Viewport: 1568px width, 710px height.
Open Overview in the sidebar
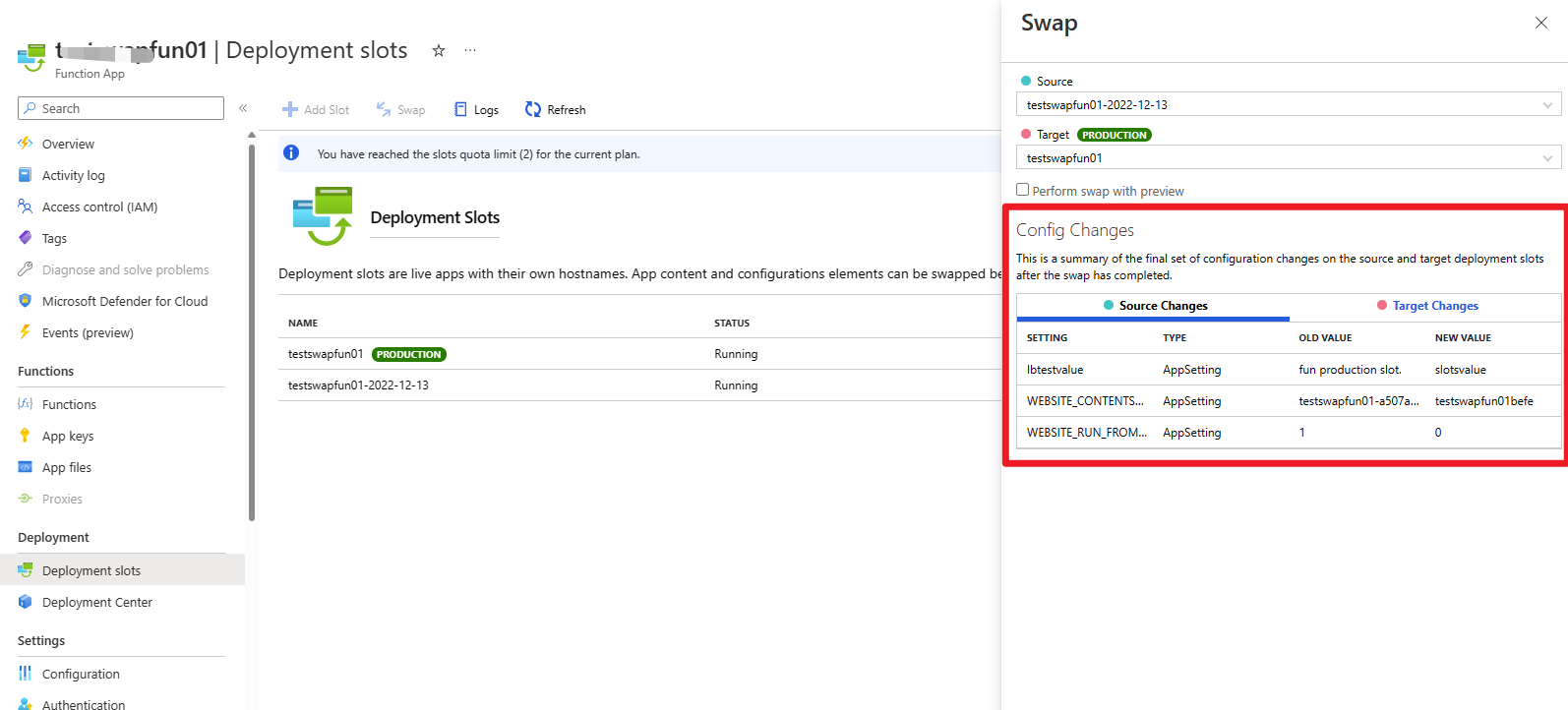click(x=68, y=144)
